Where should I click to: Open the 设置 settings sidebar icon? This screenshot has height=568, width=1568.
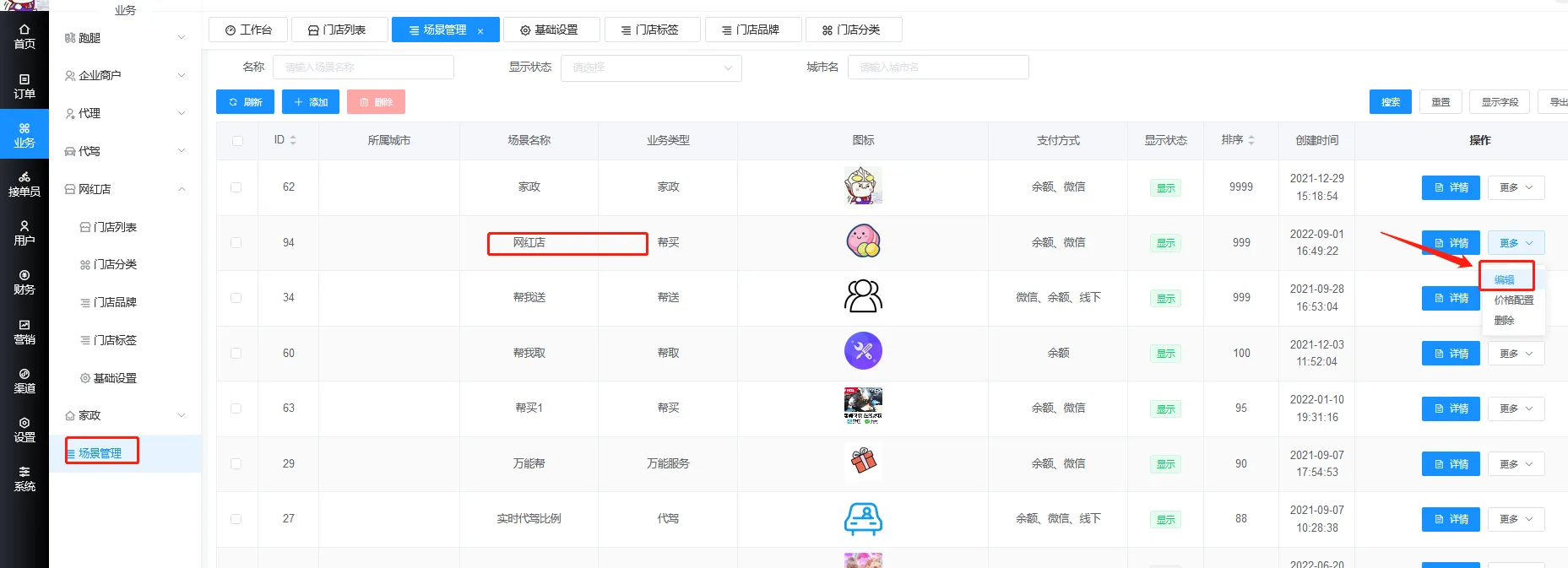(24, 430)
